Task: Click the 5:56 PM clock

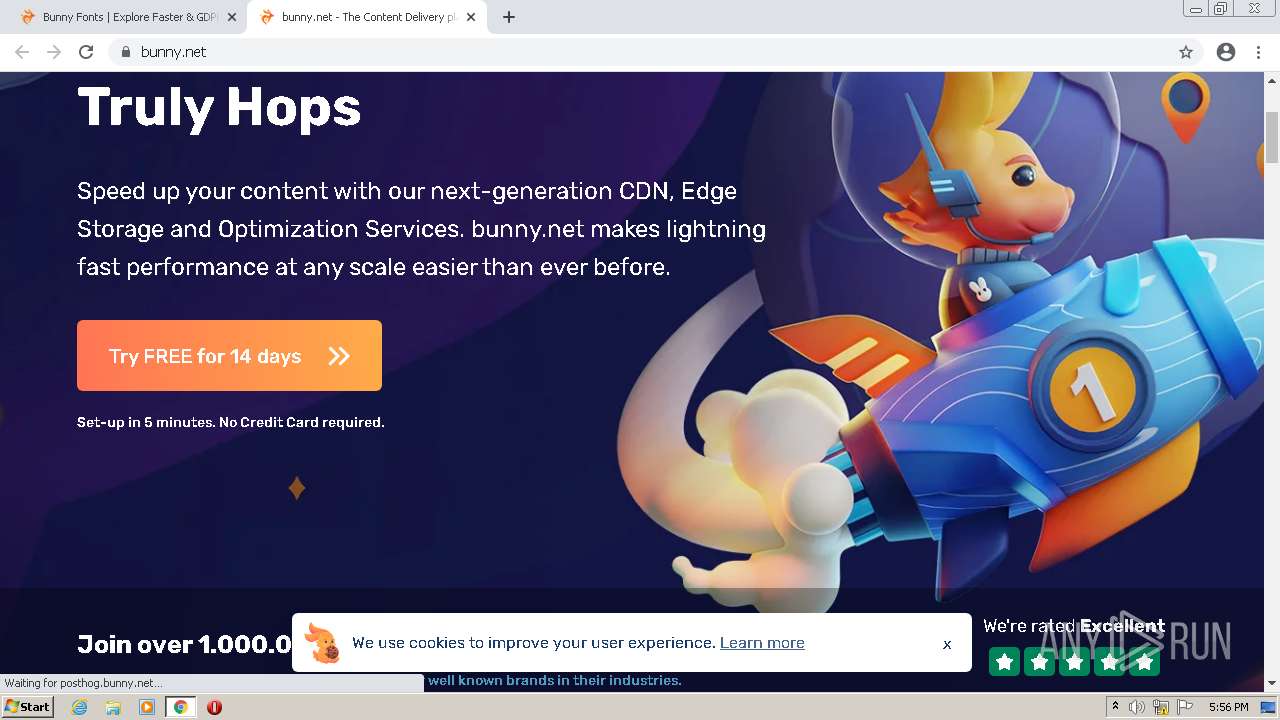Action: pos(1228,707)
